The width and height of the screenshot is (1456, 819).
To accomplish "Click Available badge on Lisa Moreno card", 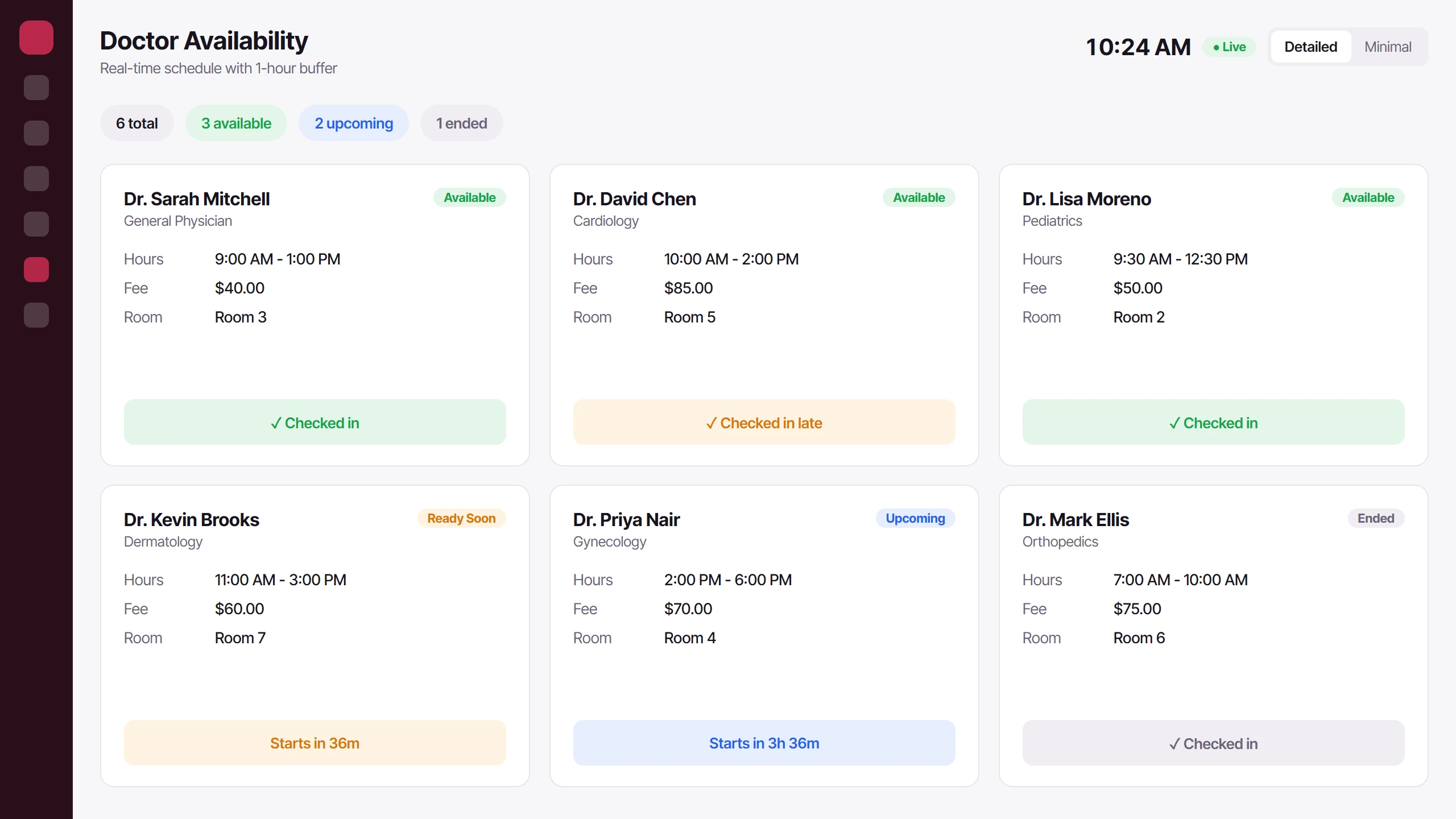I will pyautogui.click(x=1368, y=197).
